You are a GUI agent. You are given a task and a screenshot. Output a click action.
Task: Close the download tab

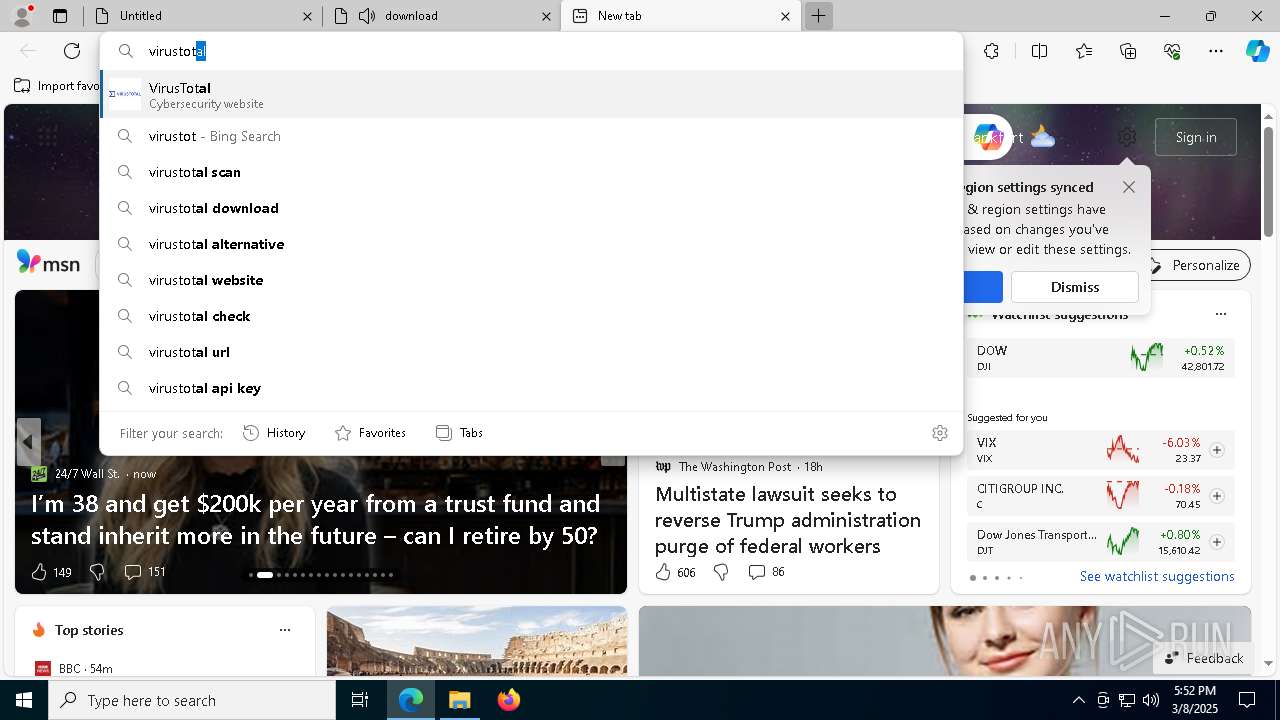547,16
